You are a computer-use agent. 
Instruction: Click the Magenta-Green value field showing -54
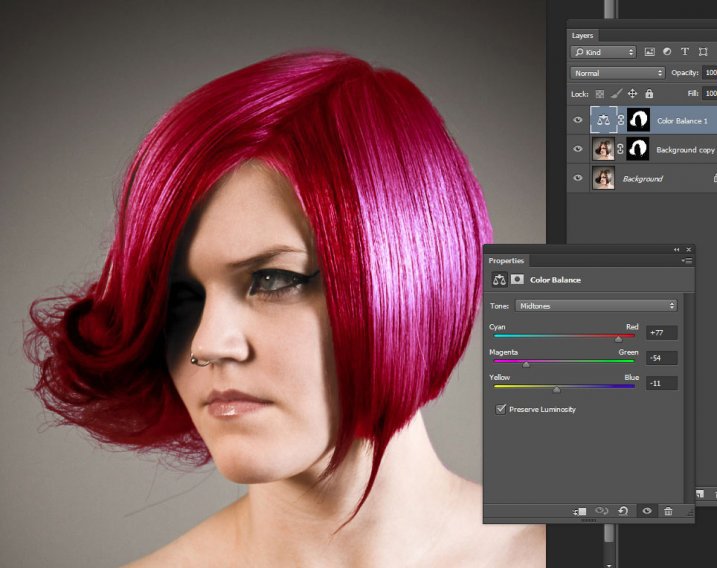pos(661,358)
